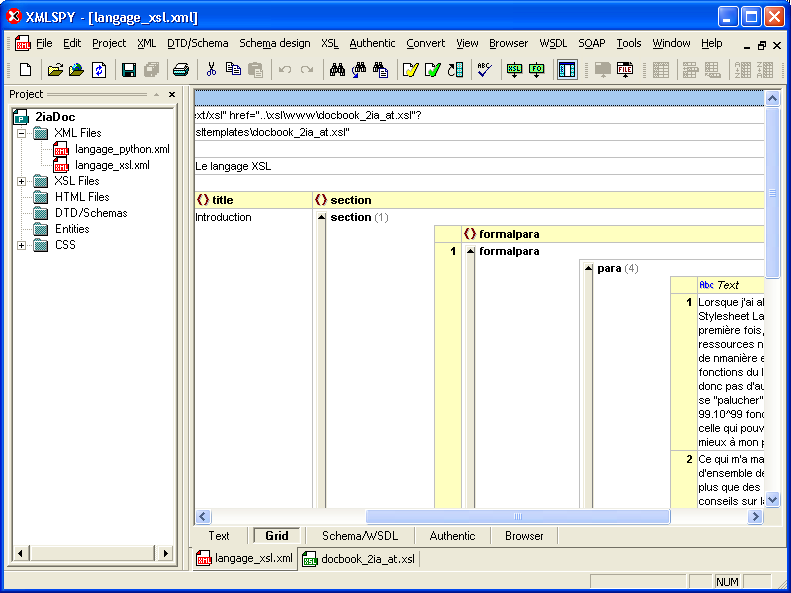
Task: Click the Open file folder icon
Action: (x=55, y=70)
